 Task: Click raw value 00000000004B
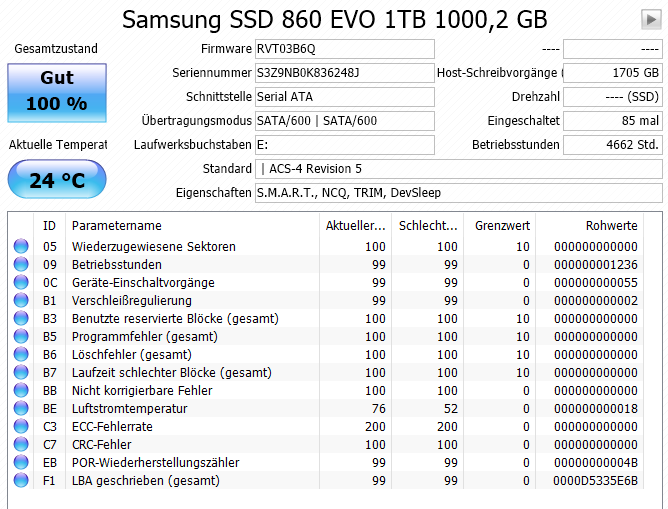(x=596, y=463)
